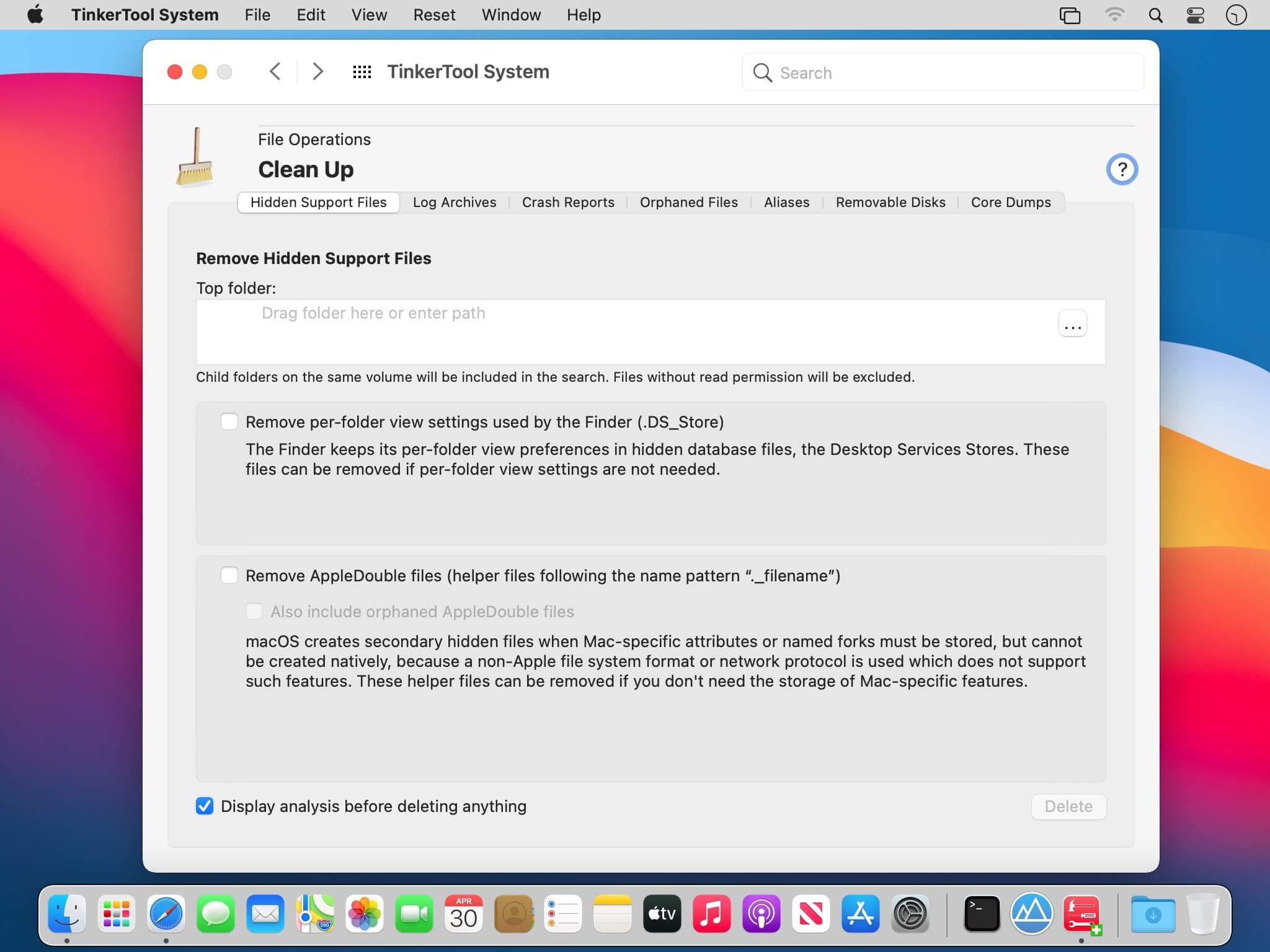Open the Help menu
The image size is (1270, 952).
pos(584,15)
